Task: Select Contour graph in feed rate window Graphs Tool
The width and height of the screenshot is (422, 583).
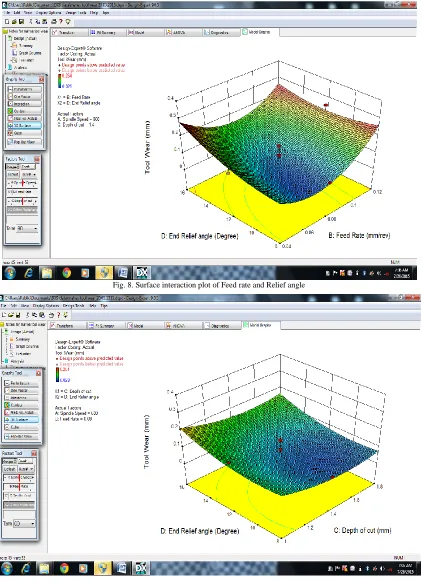Action: (25, 111)
